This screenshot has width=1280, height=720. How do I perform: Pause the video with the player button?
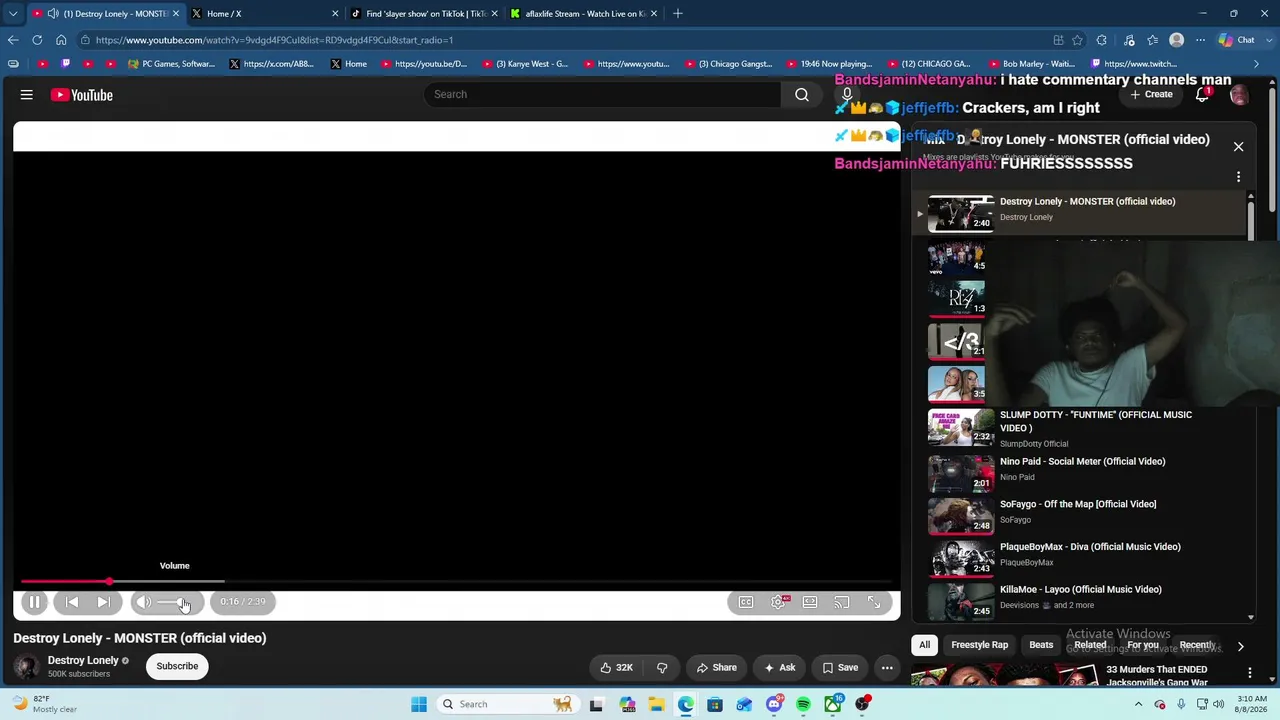[34, 602]
